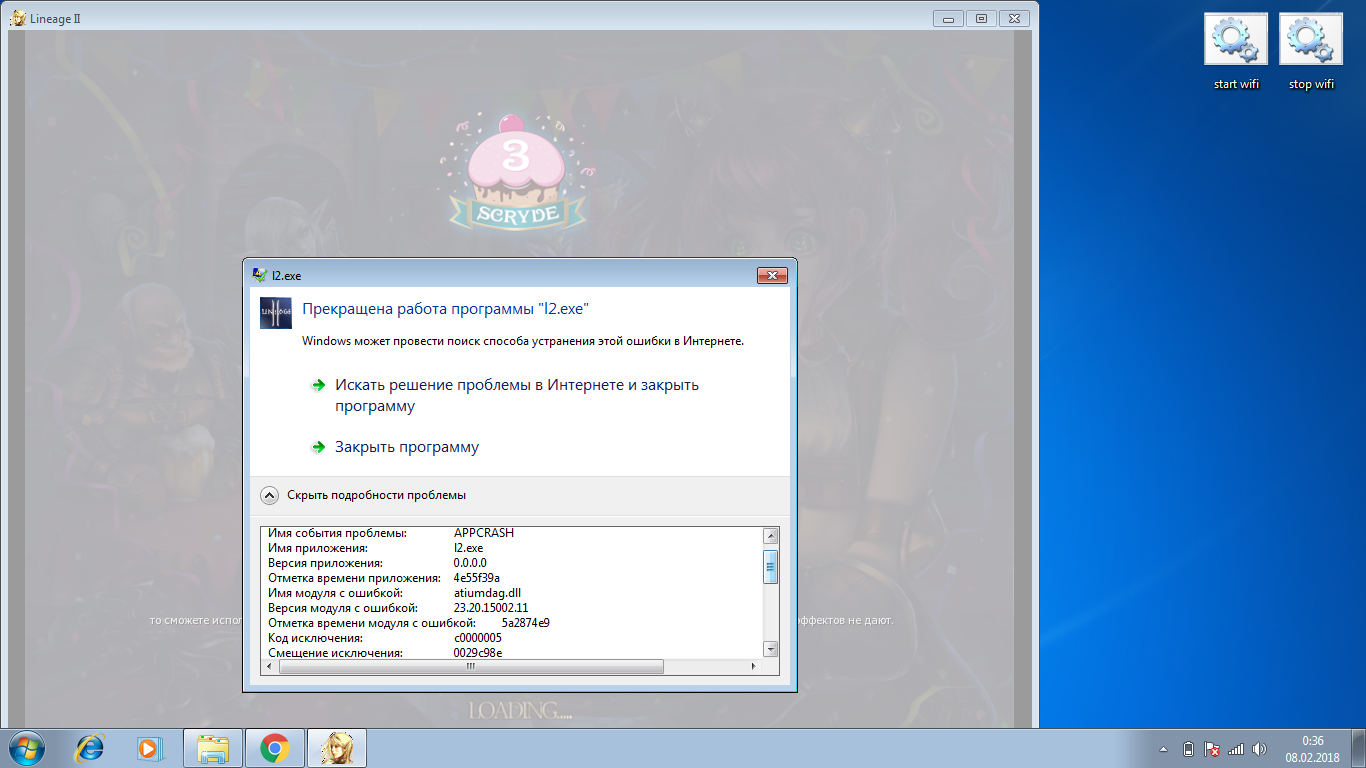The height and width of the screenshot is (768, 1366).
Task: Click the horizontal scrollbar right arrow
Action: pyautogui.click(x=754, y=666)
